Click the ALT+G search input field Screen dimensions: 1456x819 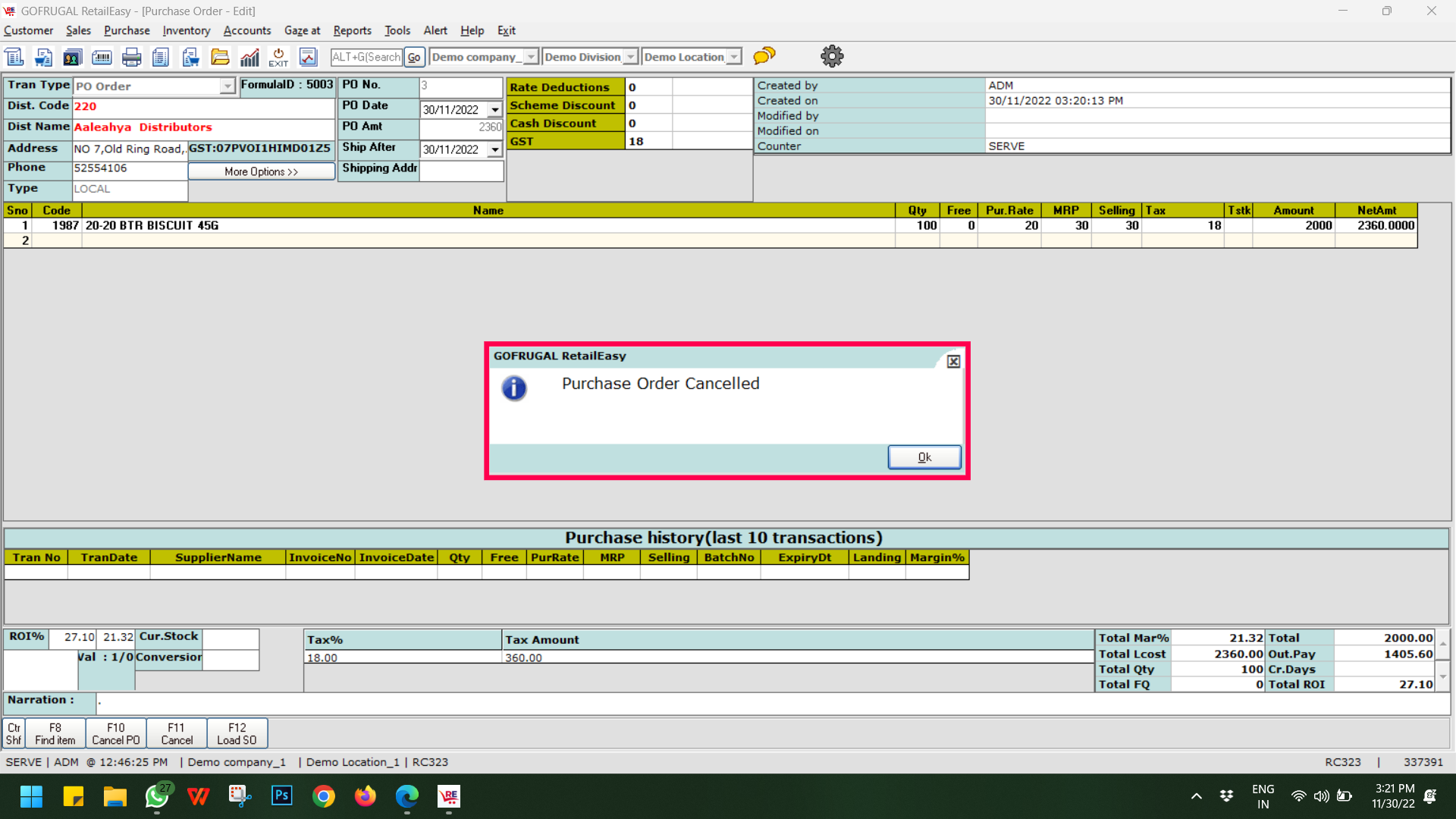click(366, 57)
